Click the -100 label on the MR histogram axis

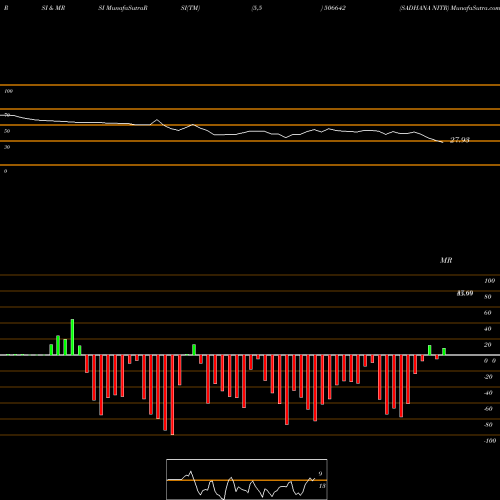click(490, 441)
